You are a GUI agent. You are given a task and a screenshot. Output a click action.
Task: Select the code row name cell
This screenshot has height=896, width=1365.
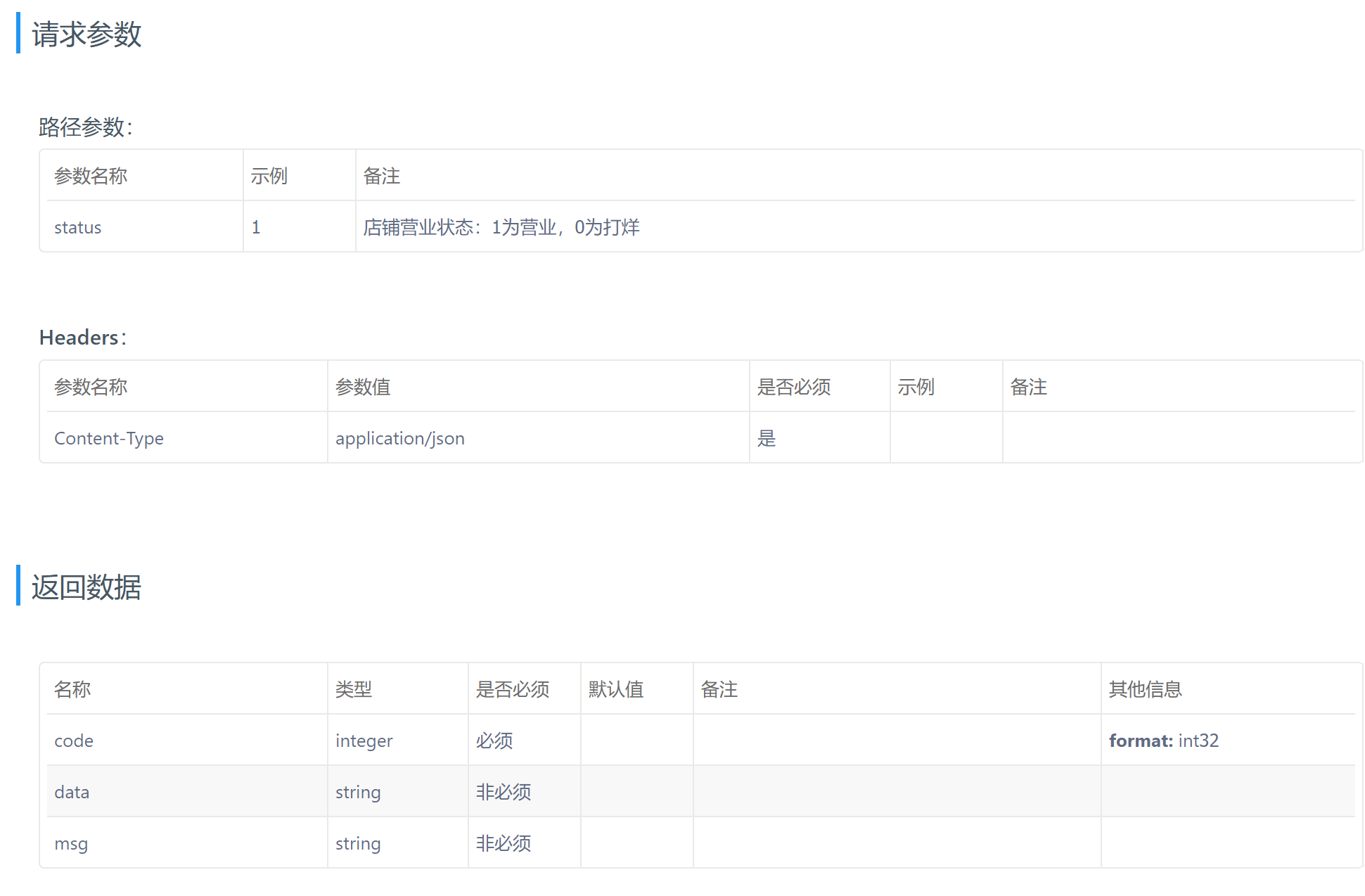pyautogui.click(x=74, y=741)
